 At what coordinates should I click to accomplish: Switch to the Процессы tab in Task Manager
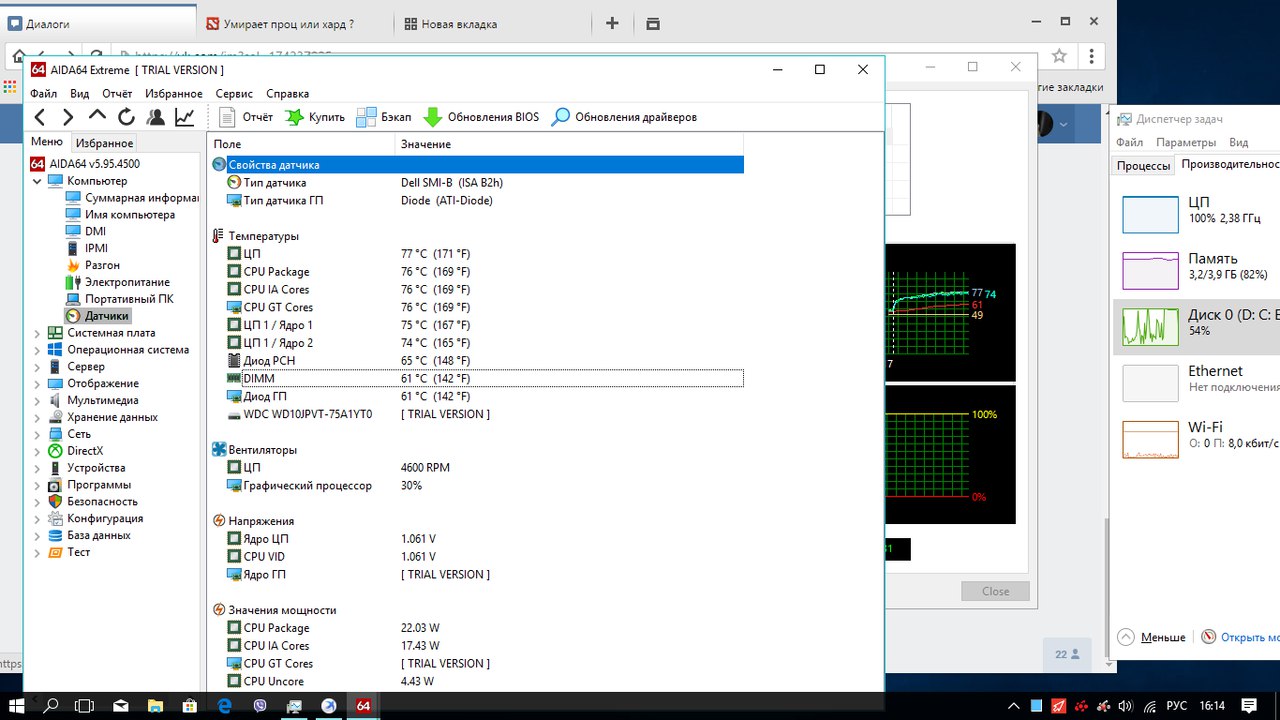point(1143,166)
